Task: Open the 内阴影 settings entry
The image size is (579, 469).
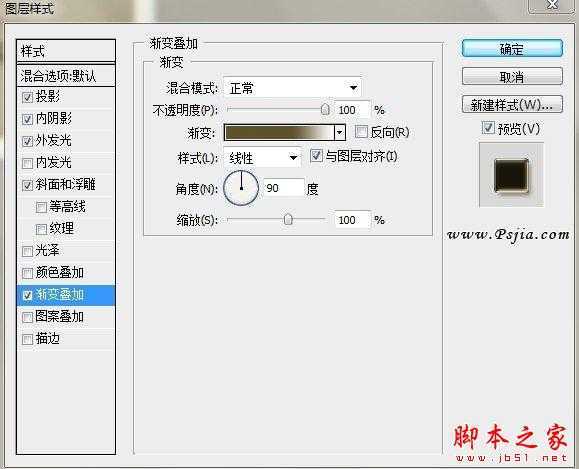Action: click(x=54, y=119)
